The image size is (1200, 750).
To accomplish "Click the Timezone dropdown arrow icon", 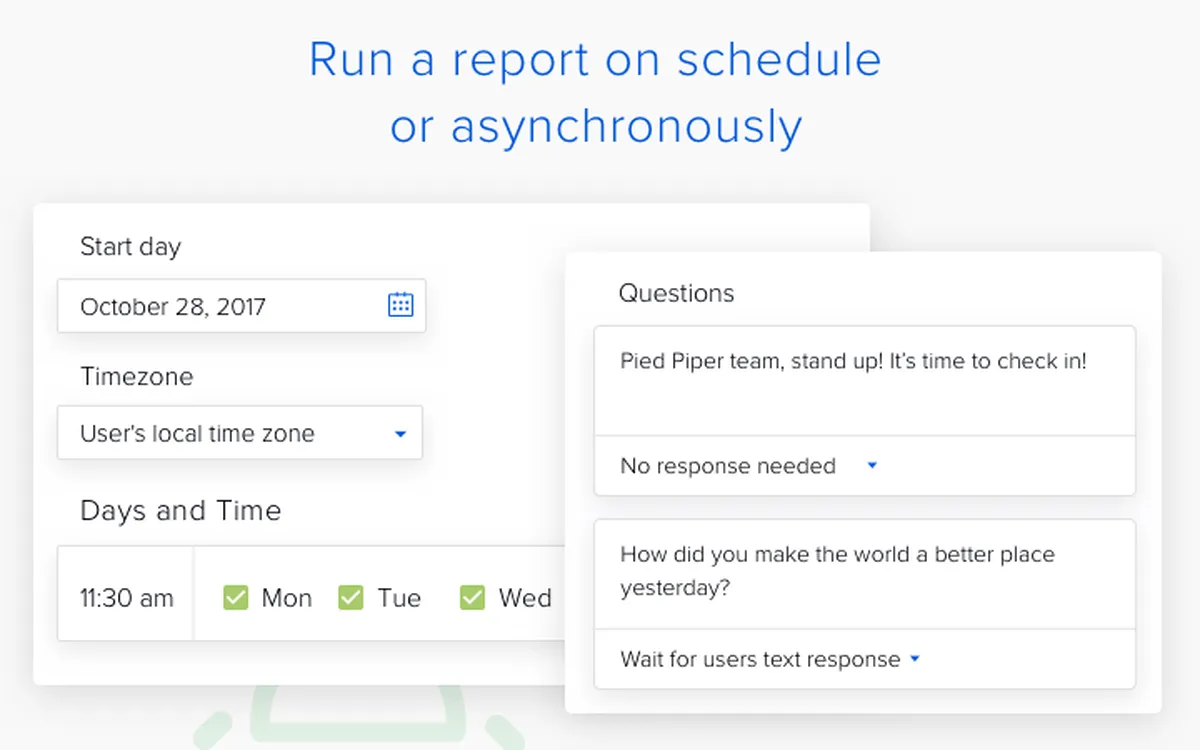I will (x=400, y=434).
